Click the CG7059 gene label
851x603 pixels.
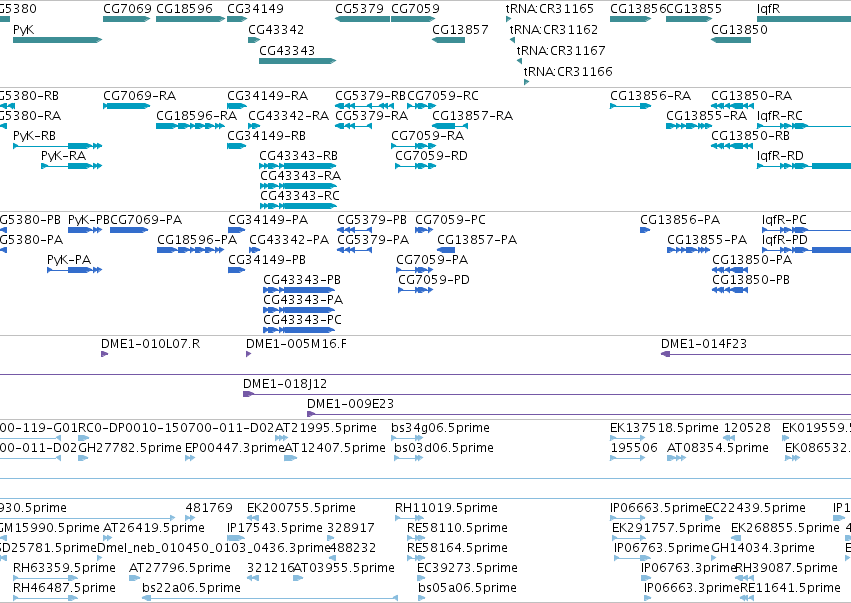pyautogui.click(x=415, y=9)
